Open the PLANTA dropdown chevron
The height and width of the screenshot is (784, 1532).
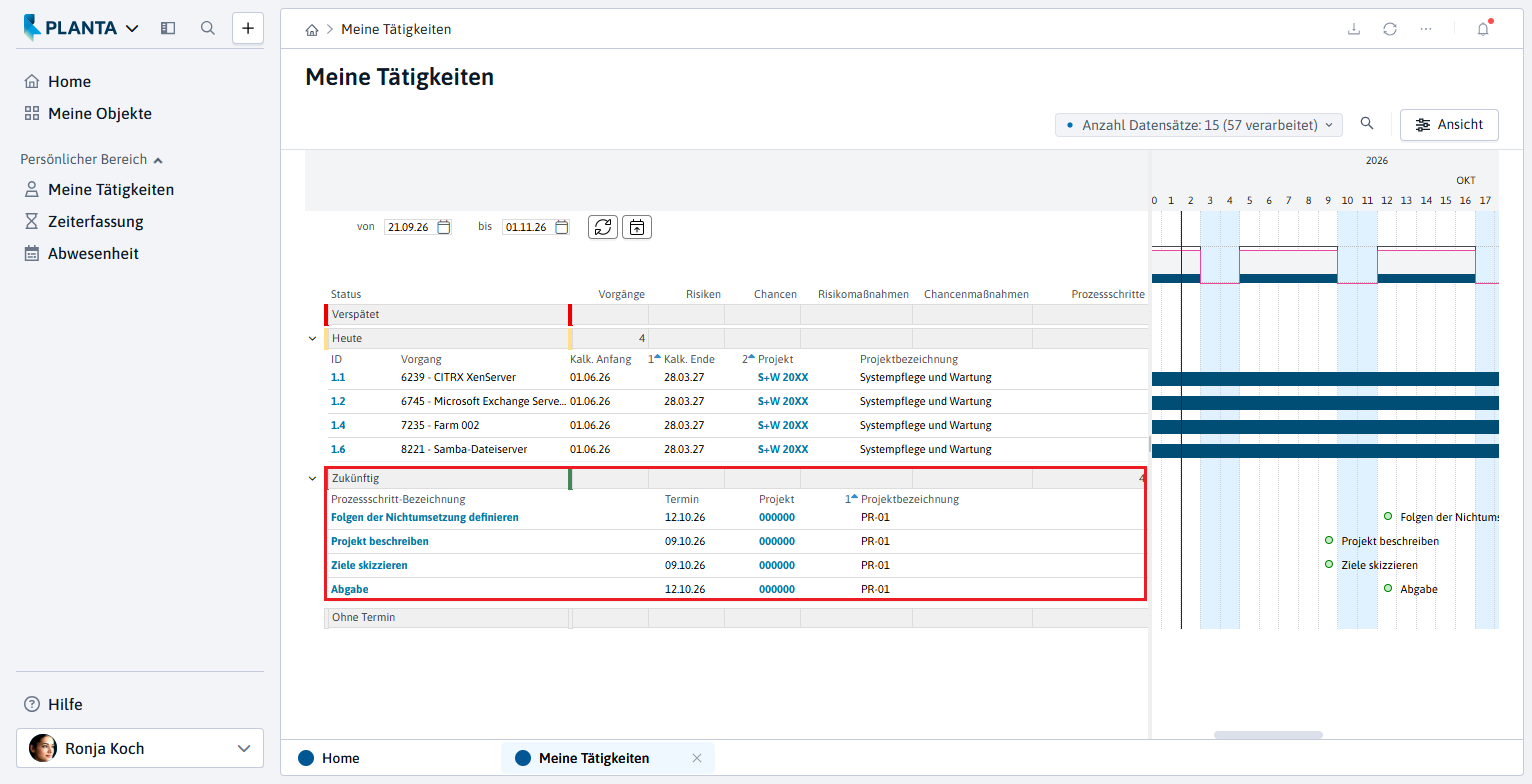pos(133,29)
